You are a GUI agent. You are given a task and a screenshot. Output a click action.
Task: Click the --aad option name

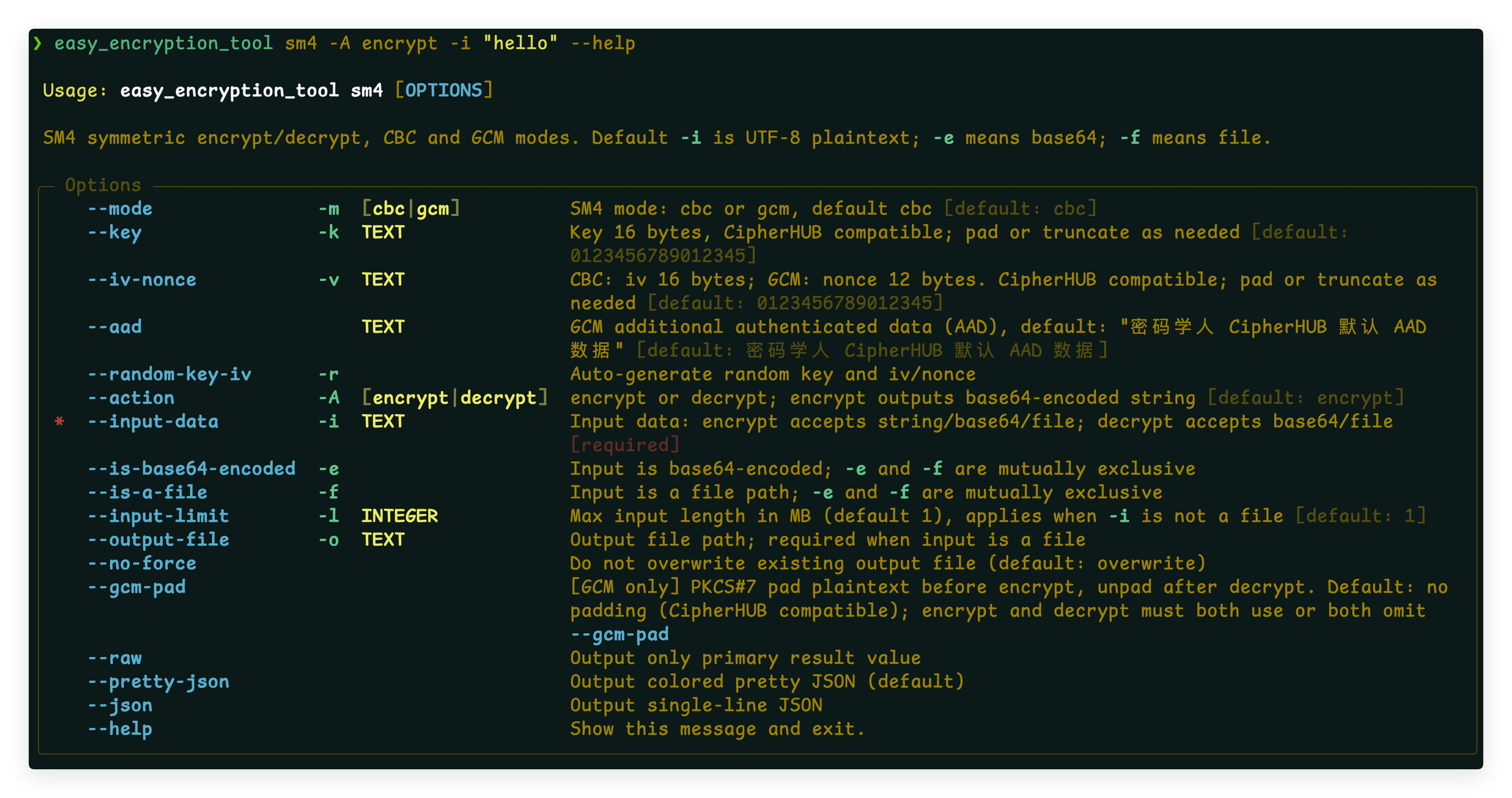click(x=115, y=327)
